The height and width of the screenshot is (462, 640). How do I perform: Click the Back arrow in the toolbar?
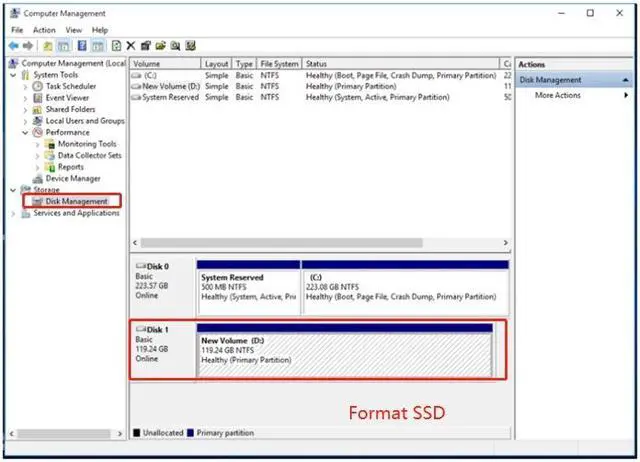14,45
